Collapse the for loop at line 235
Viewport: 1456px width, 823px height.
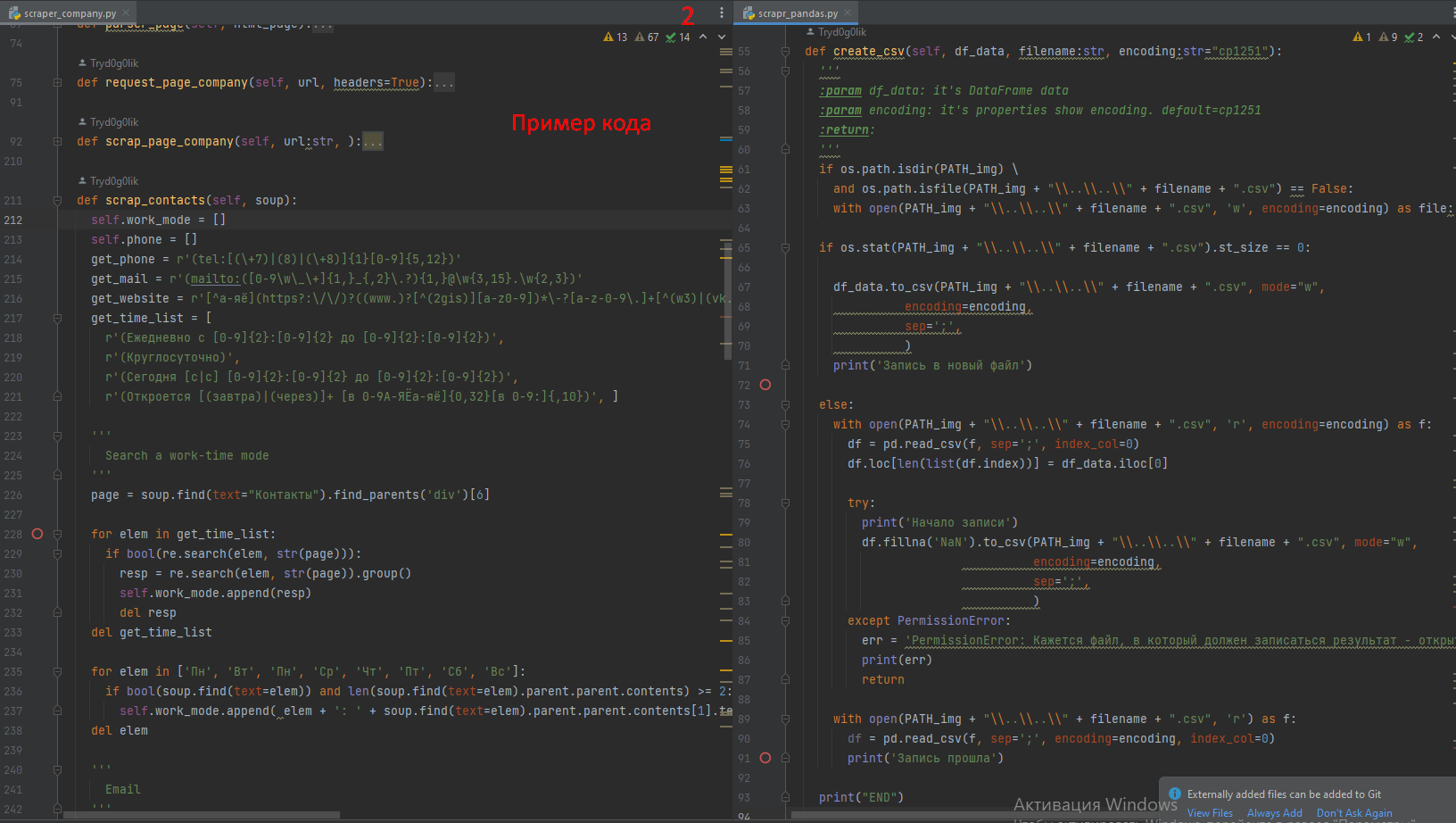click(x=57, y=672)
